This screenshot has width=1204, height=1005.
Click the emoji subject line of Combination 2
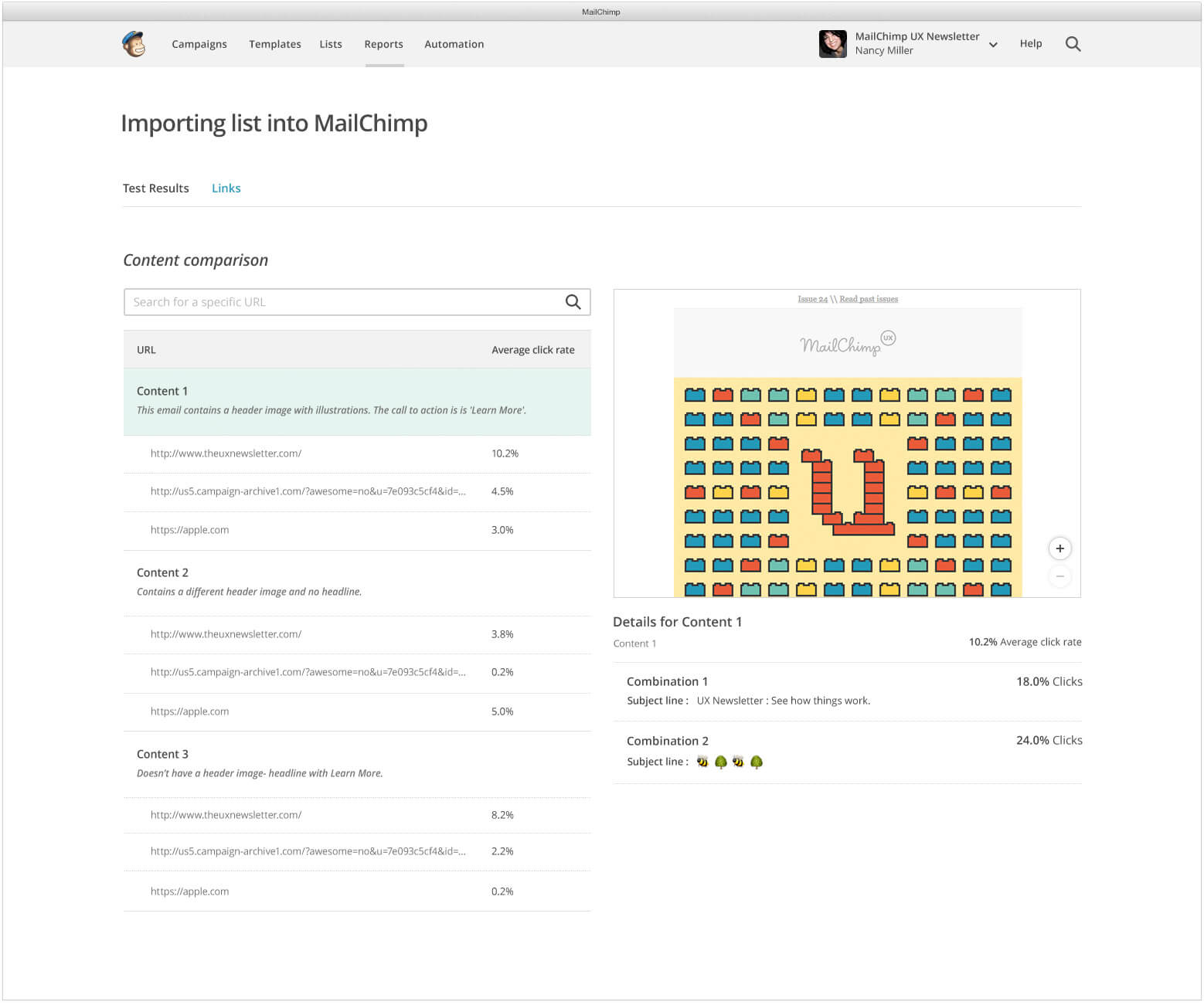pyautogui.click(x=730, y=762)
